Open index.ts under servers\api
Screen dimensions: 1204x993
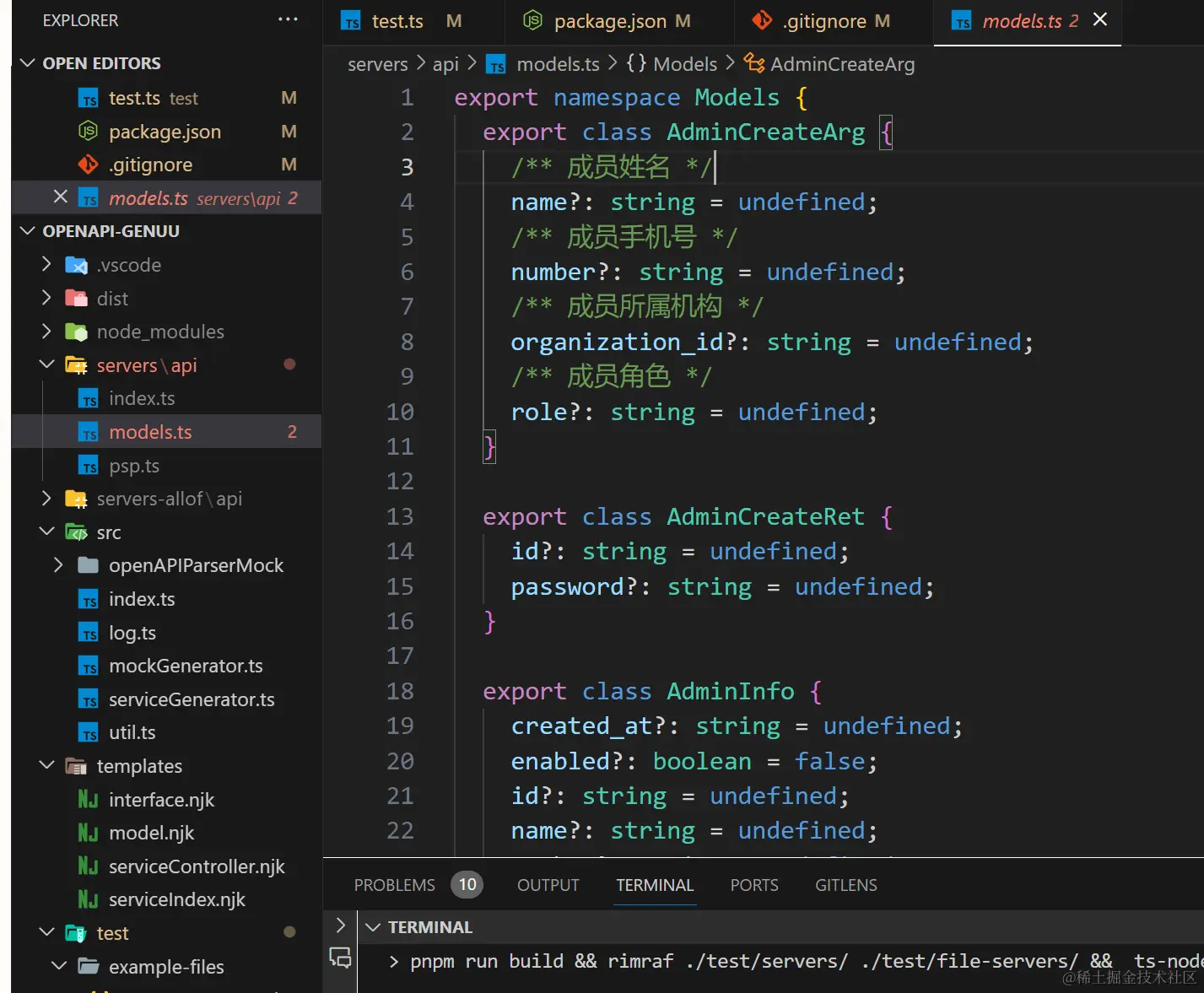[x=166, y=398]
